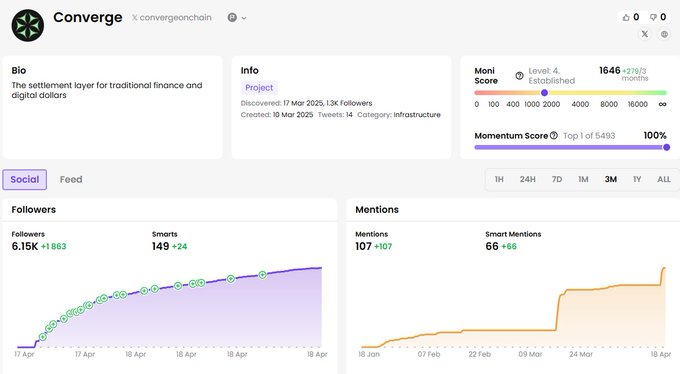680x374 pixels.
Task: Click the Project category tag
Action: [259, 88]
